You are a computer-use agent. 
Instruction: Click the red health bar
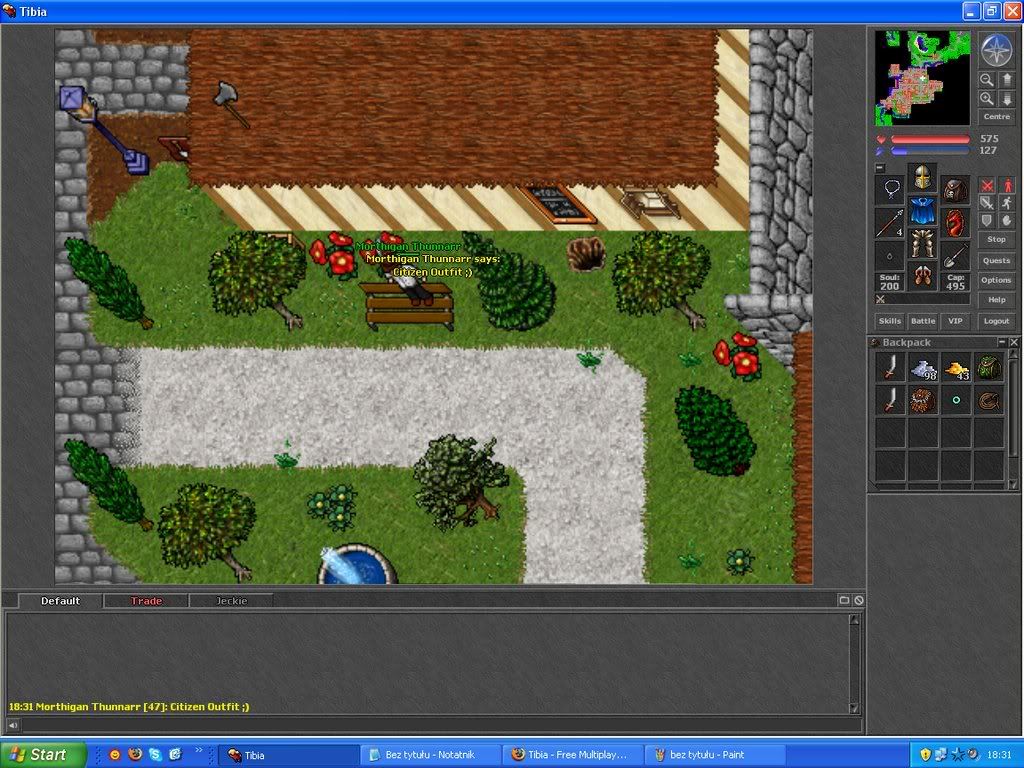click(x=930, y=139)
